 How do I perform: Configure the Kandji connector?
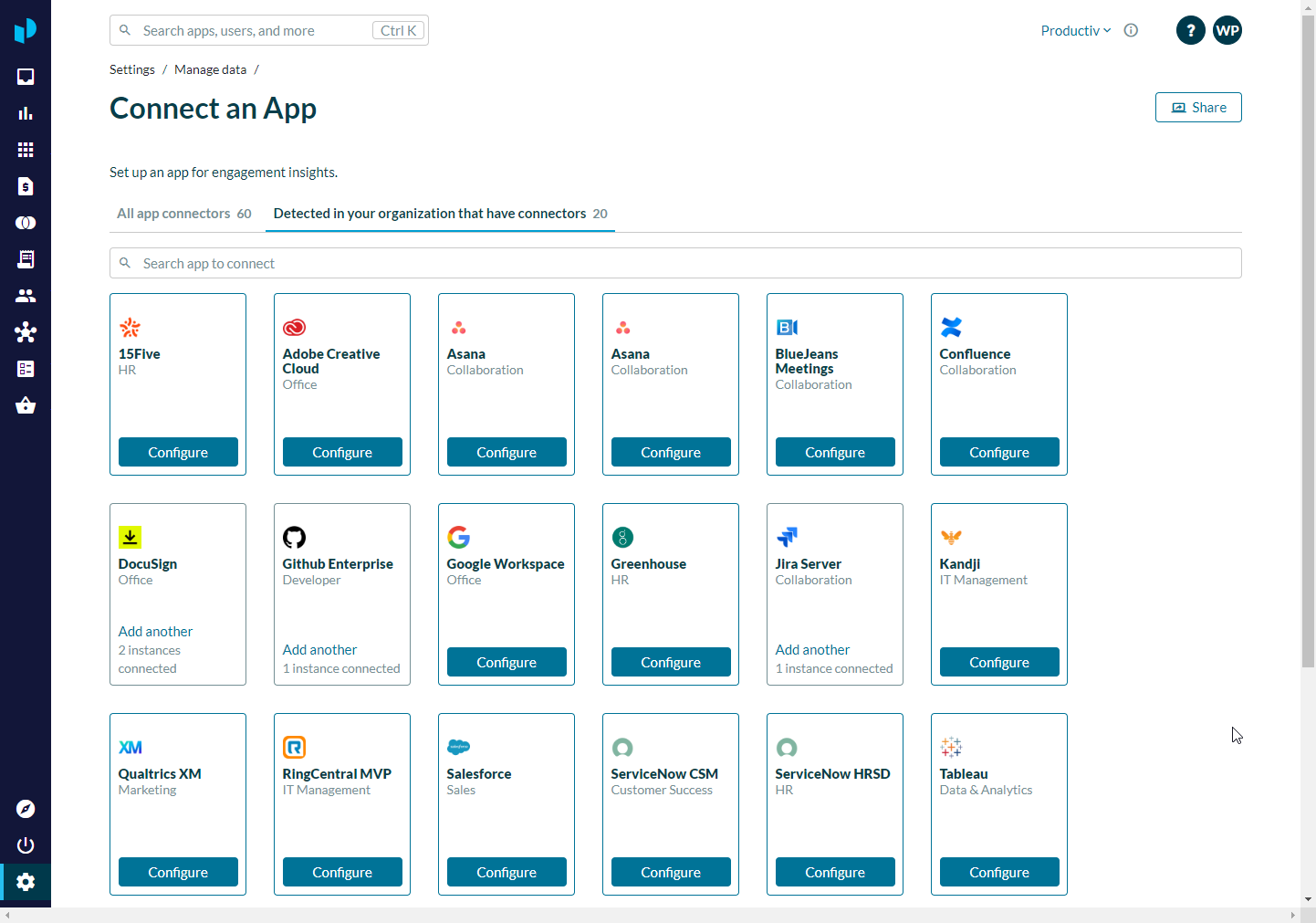(x=999, y=662)
